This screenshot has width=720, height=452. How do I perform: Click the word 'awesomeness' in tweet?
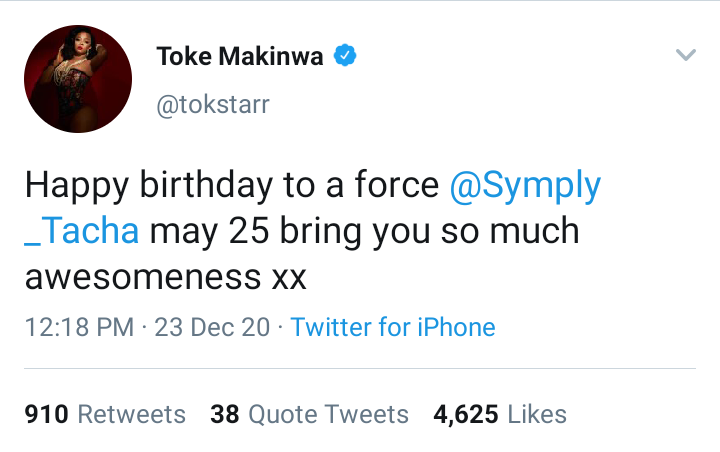(x=140, y=277)
